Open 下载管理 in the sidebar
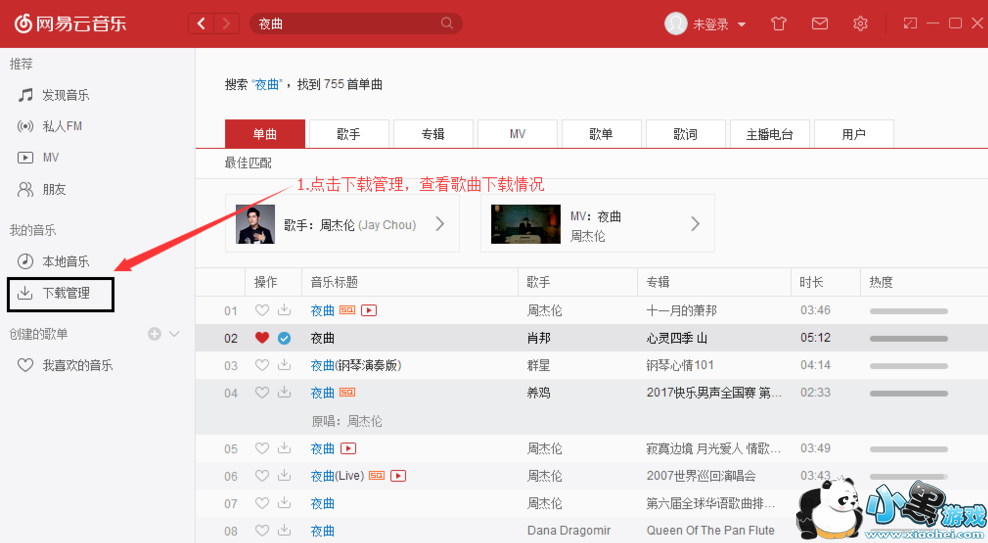Screen dimensions: 988x543 pyautogui.click(x=65, y=294)
